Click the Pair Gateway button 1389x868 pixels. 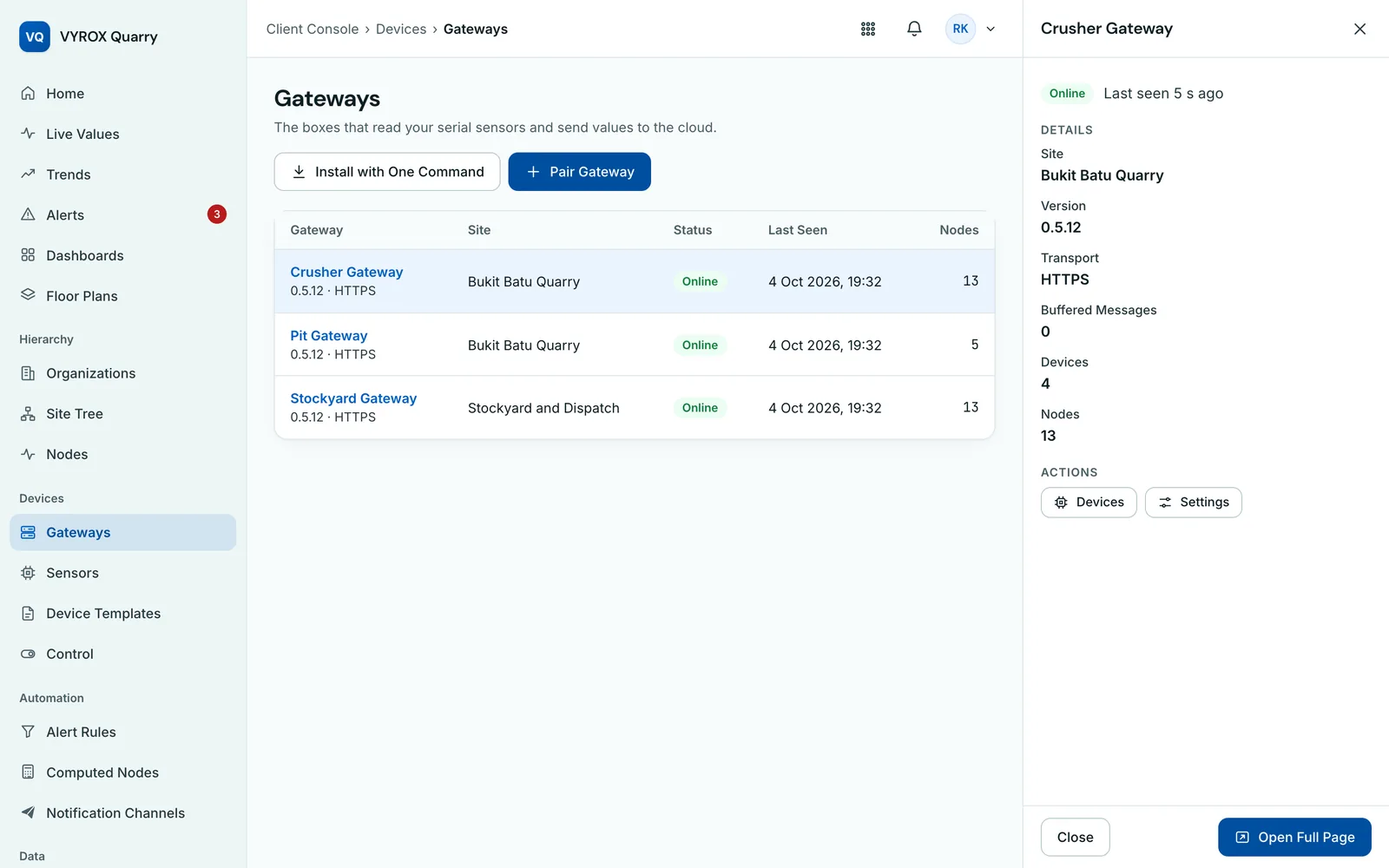(580, 172)
